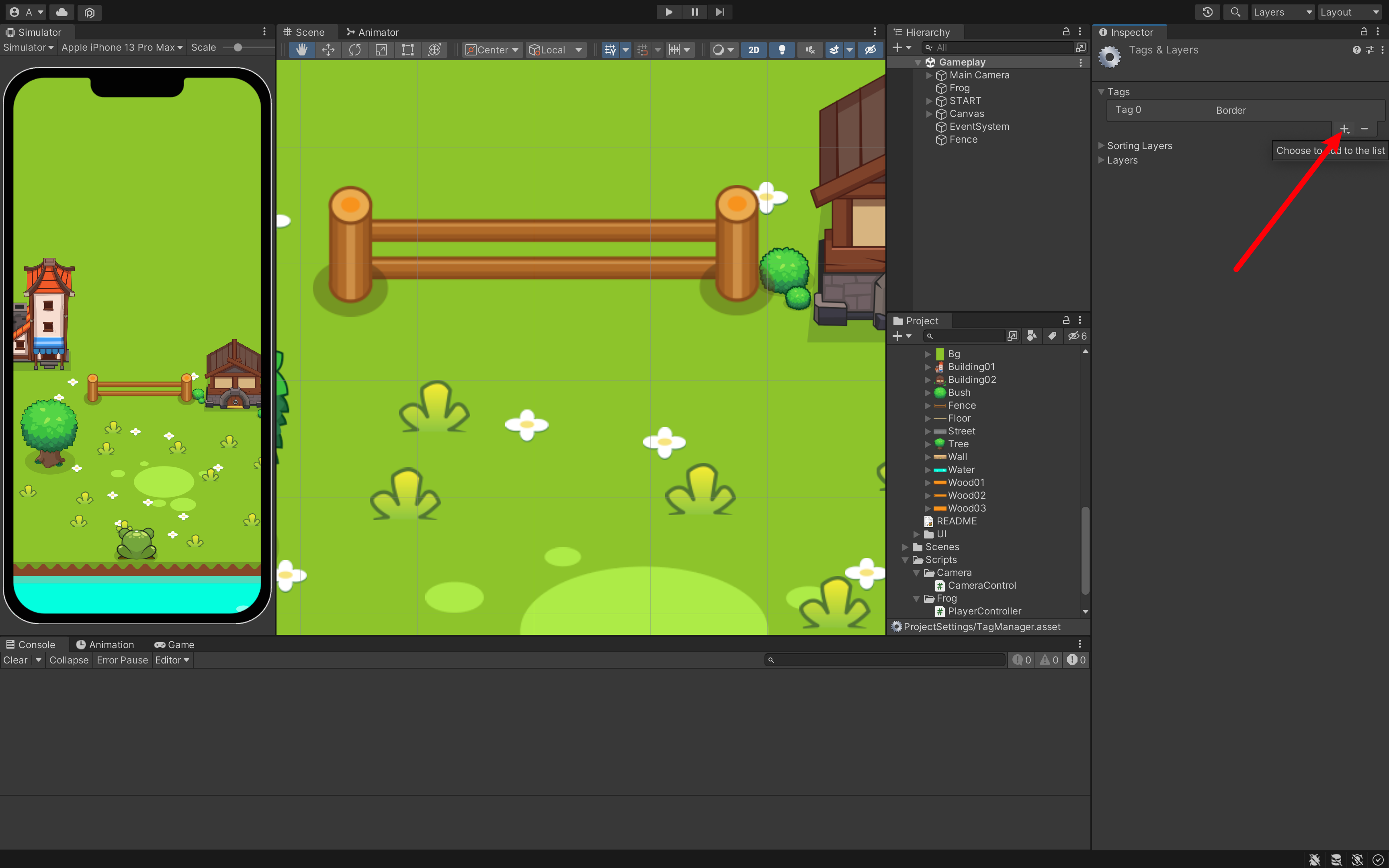Viewport: 1389px width, 868px height.
Task: Open the Simulator mode dropdown
Action: click(x=28, y=48)
